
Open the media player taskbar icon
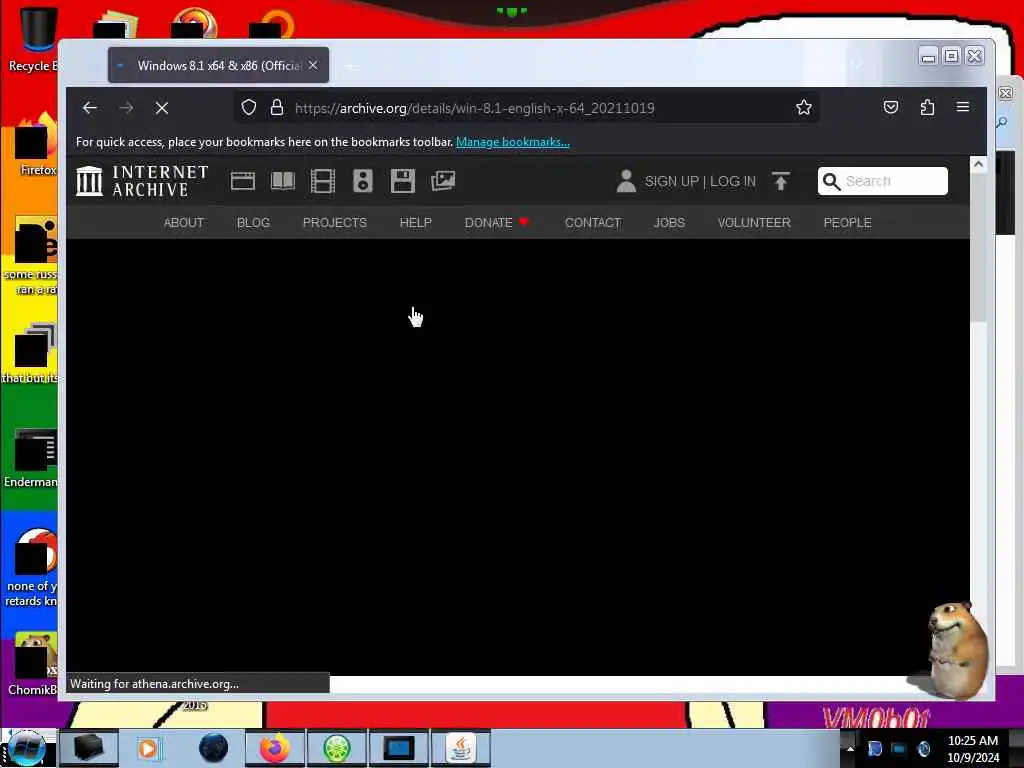click(x=150, y=748)
